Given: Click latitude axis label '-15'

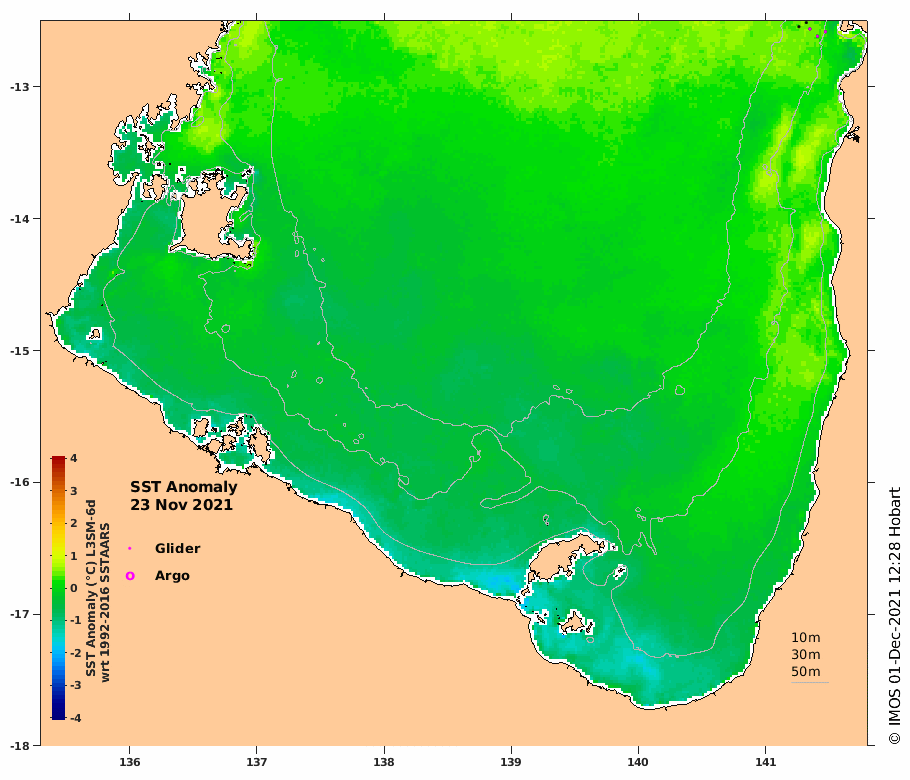Looking at the screenshot, I should pyautogui.click(x=19, y=351).
